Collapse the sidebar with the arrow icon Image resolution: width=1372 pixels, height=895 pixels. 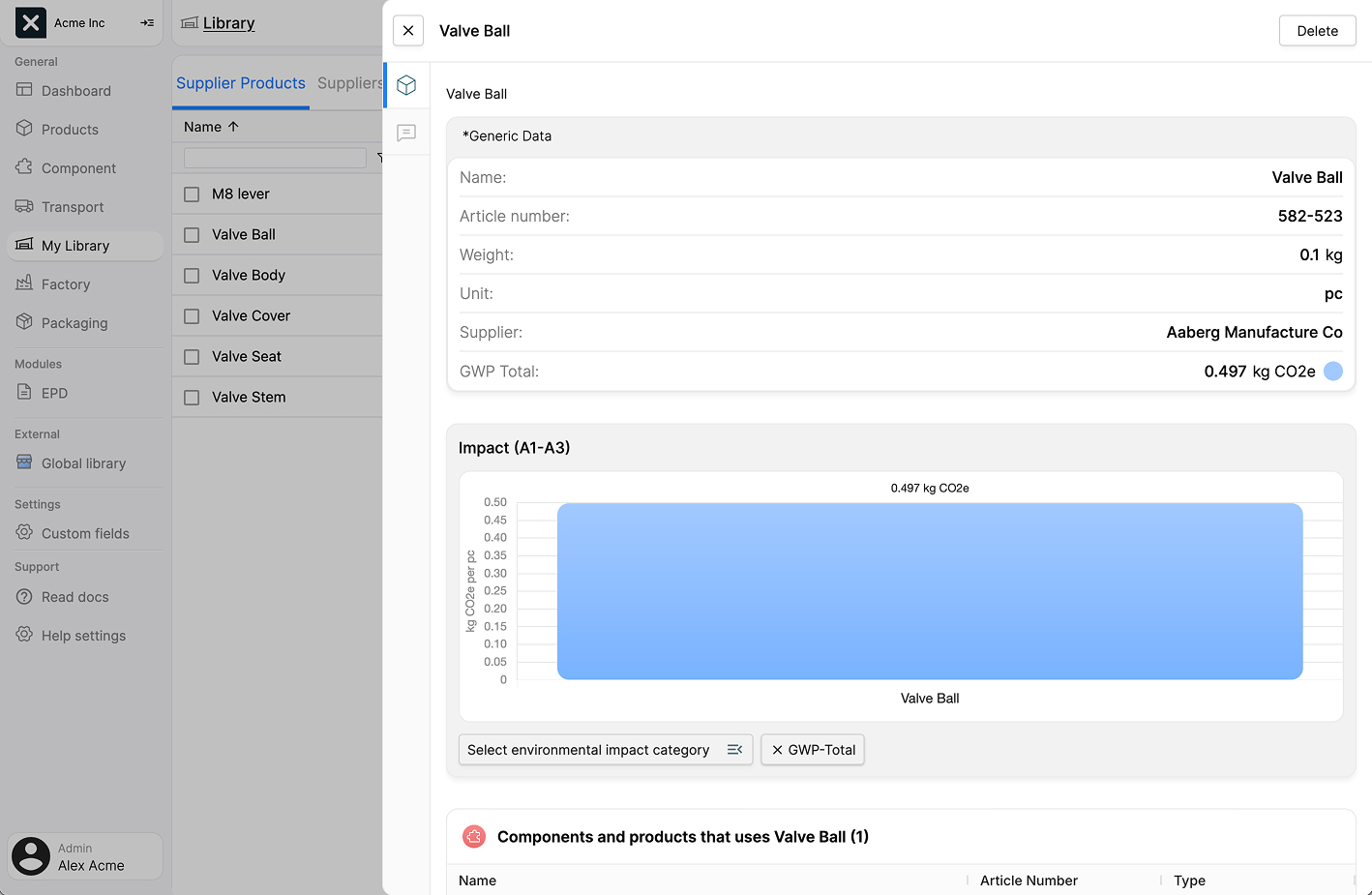pyautogui.click(x=147, y=22)
